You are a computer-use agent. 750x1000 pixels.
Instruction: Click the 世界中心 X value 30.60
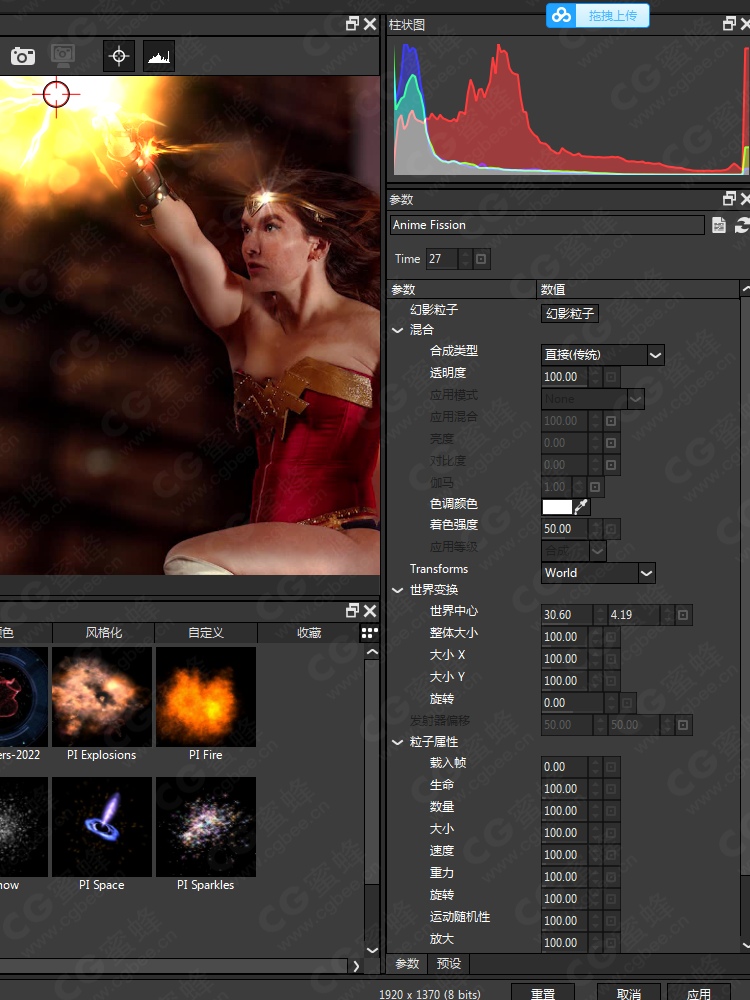coord(567,615)
